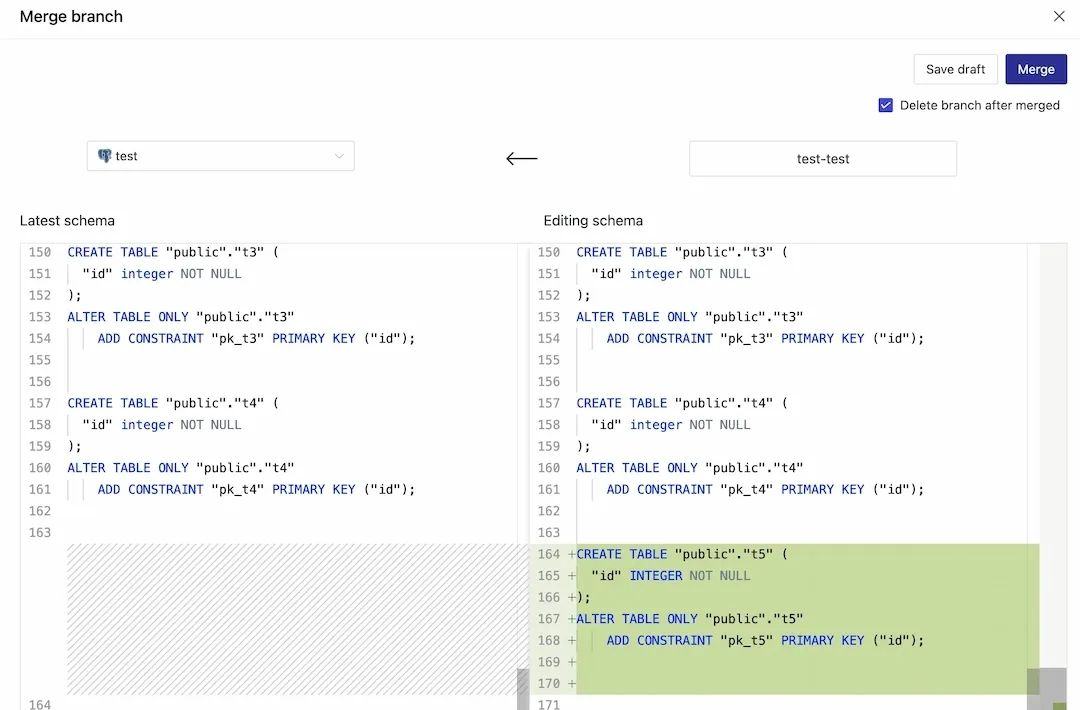This screenshot has width=1080, height=710.
Task: Click the plus marker on line 164
Action: (x=571, y=554)
